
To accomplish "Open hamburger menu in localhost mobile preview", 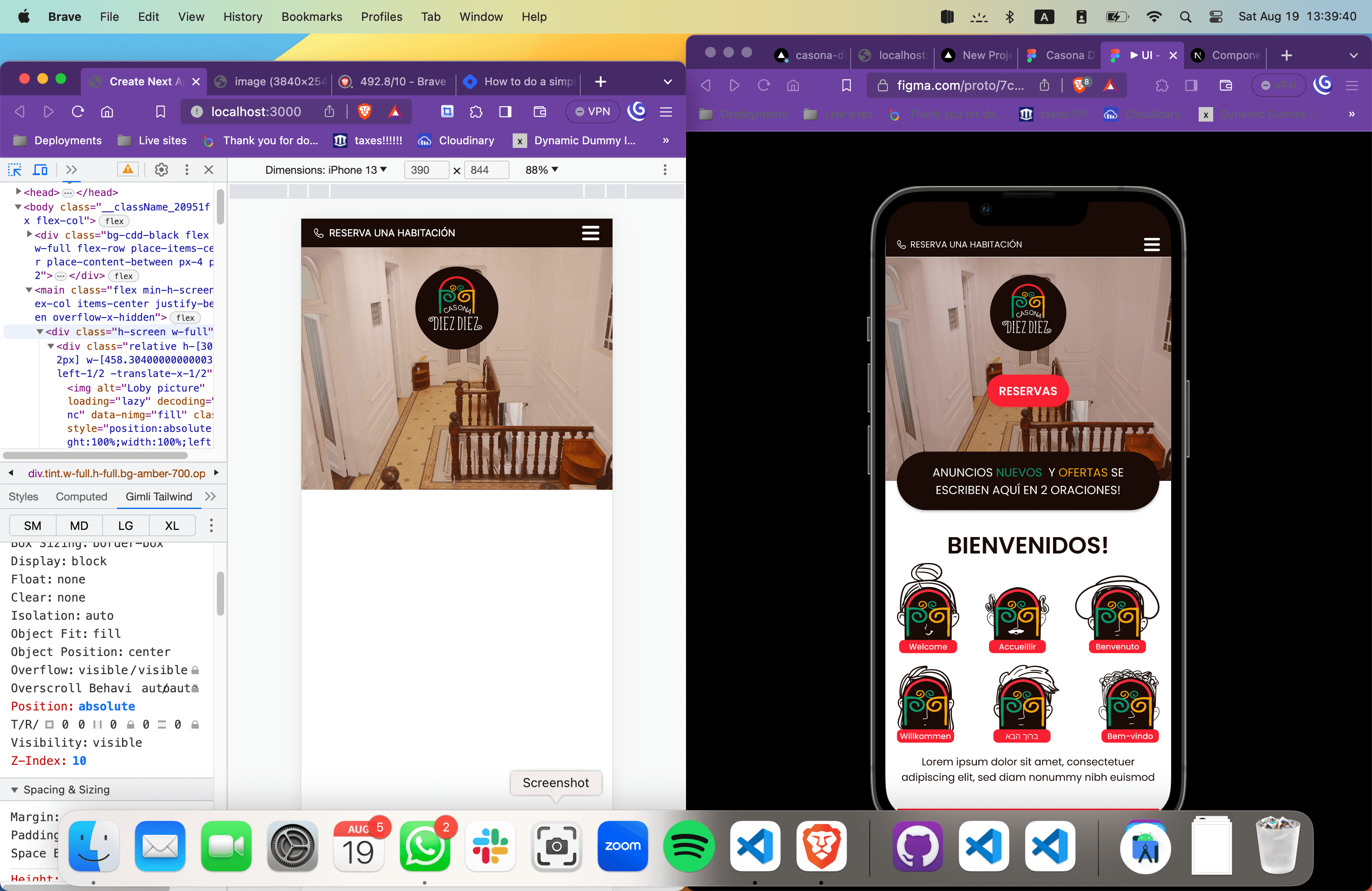I will point(590,233).
